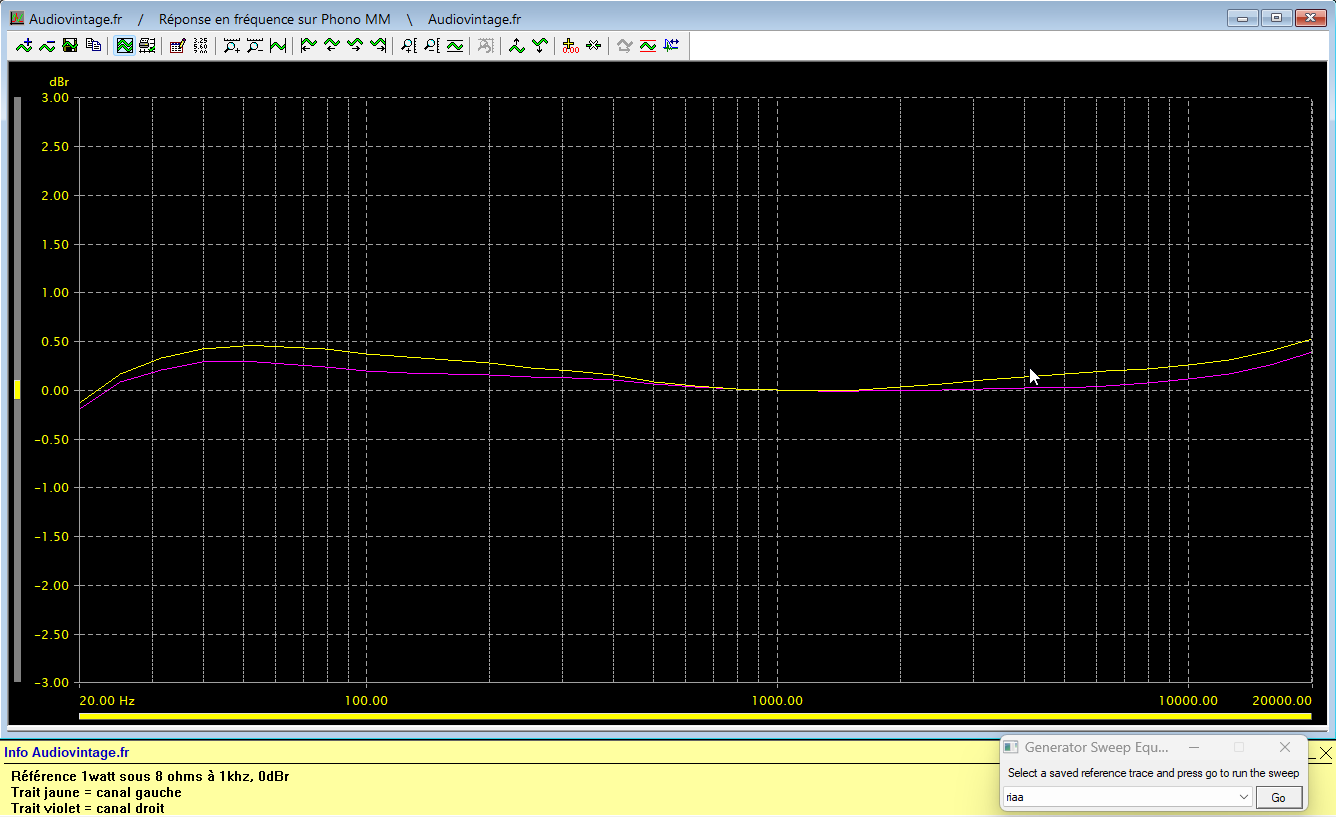Click the step left along trace icon
Image resolution: width=1336 pixels, height=817 pixels.
(x=331, y=45)
